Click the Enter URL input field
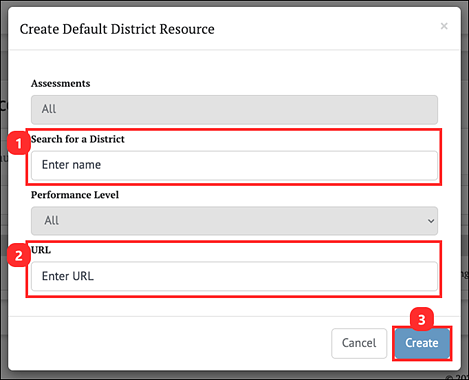This screenshot has width=469, height=380. click(234, 276)
